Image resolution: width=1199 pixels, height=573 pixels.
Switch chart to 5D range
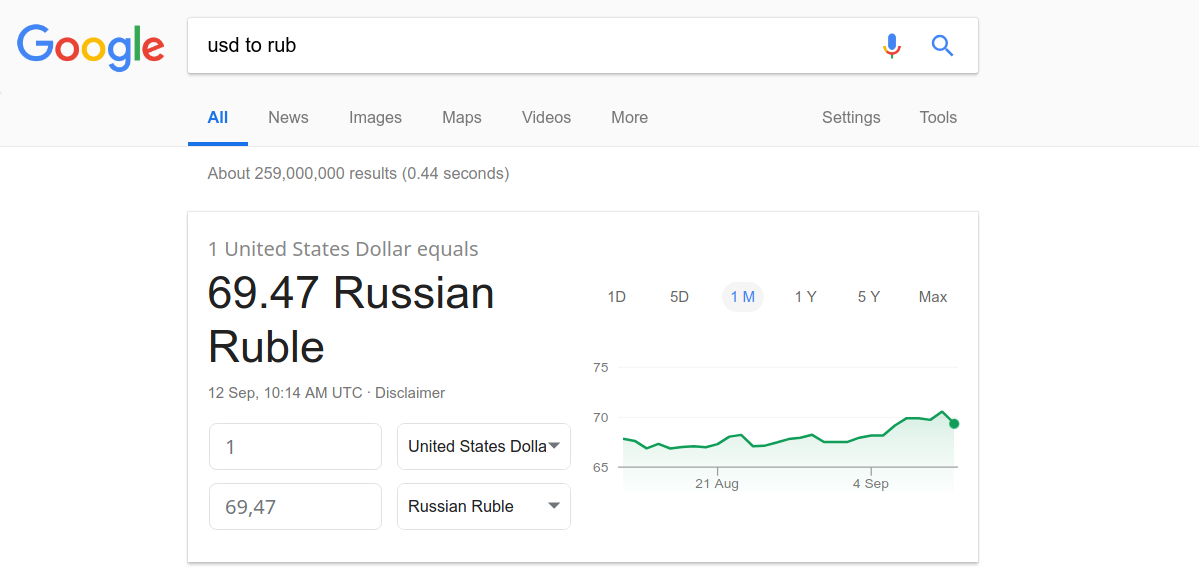pyautogui.click(x=679, y=297)
